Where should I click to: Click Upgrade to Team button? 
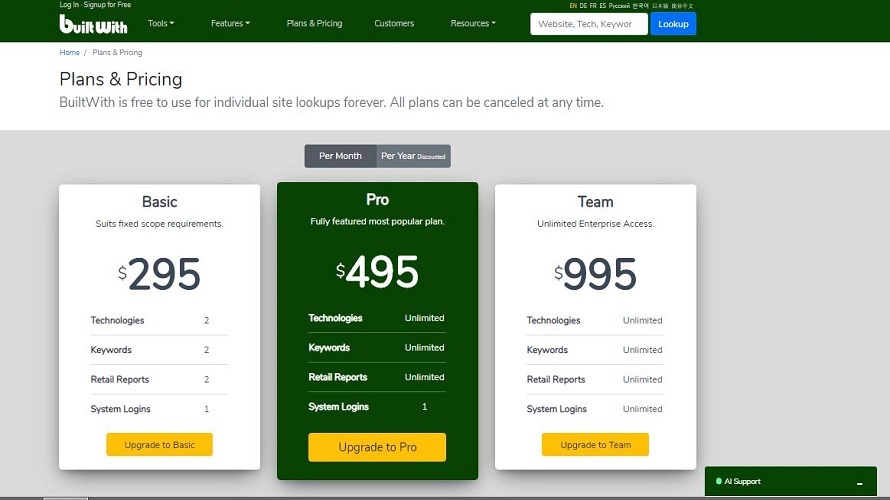point(595,444)
